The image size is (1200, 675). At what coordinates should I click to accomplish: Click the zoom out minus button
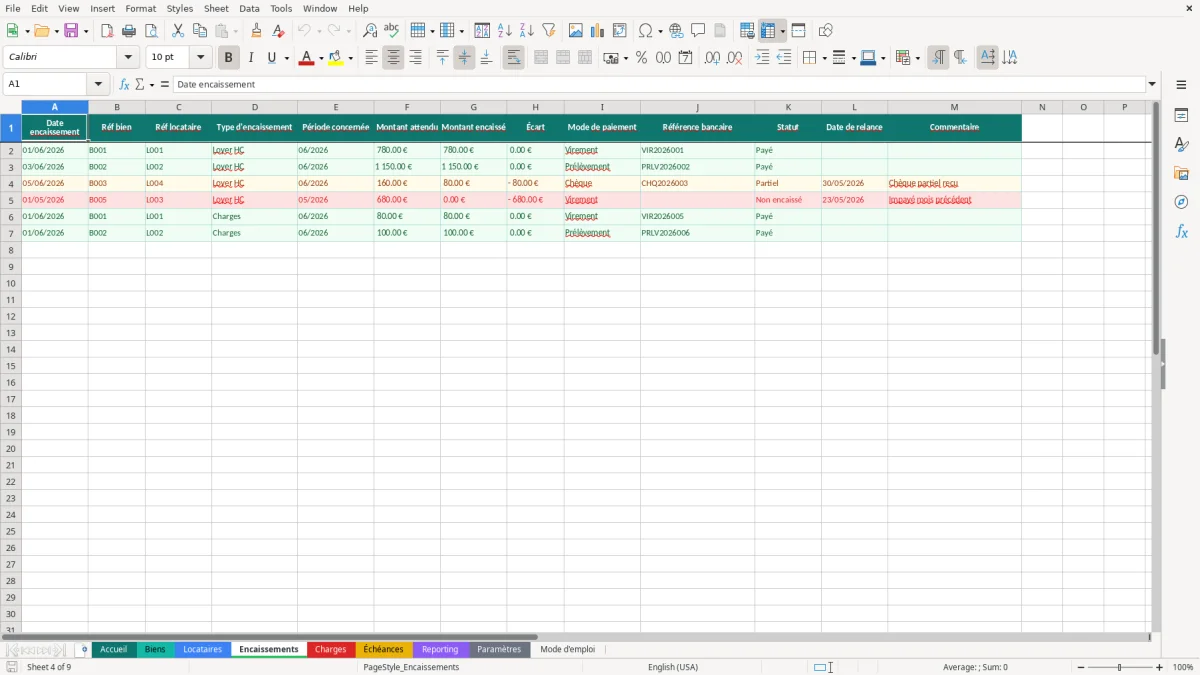[x=1082, y=667]
